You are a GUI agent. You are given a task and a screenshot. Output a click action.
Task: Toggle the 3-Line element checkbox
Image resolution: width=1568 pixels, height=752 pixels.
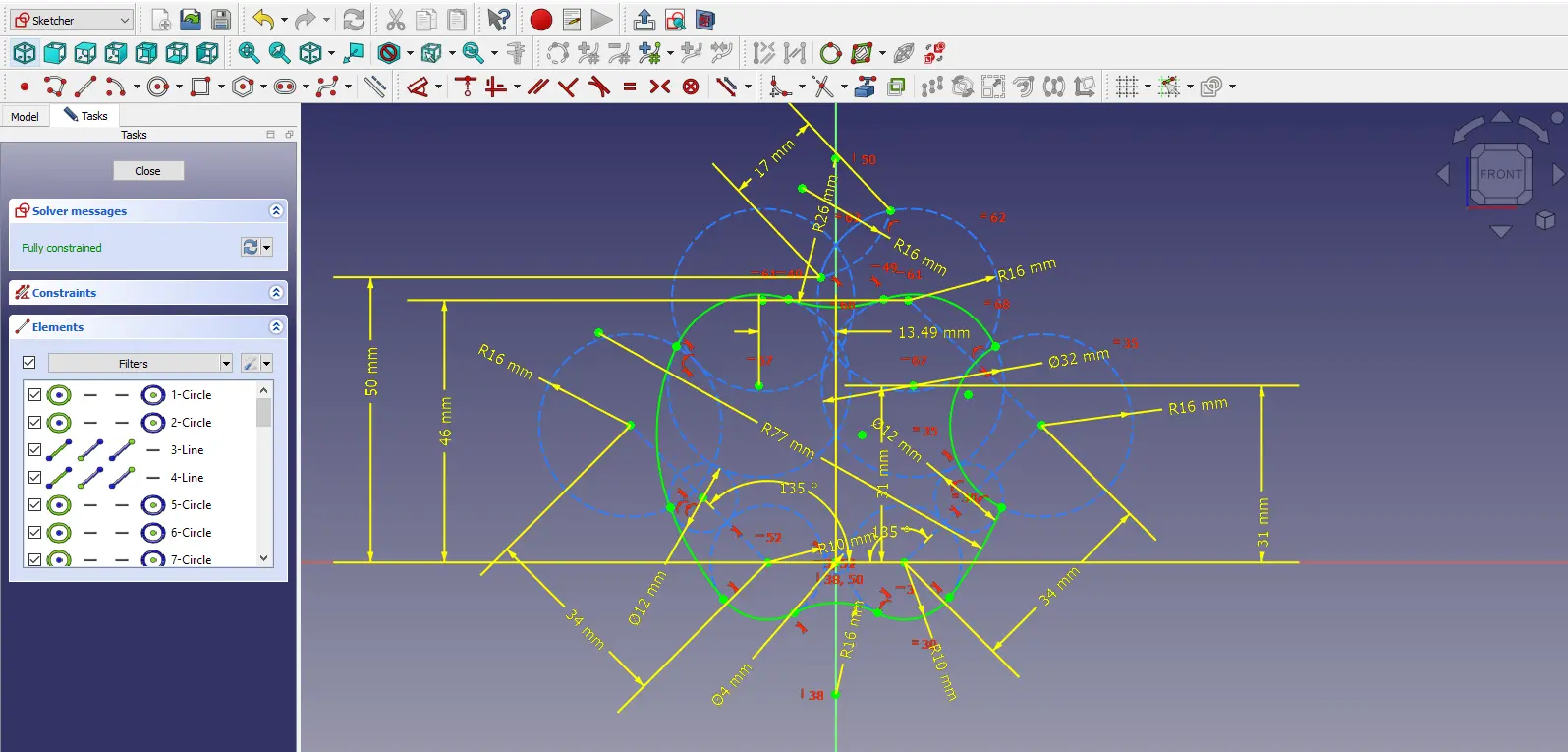35,450
